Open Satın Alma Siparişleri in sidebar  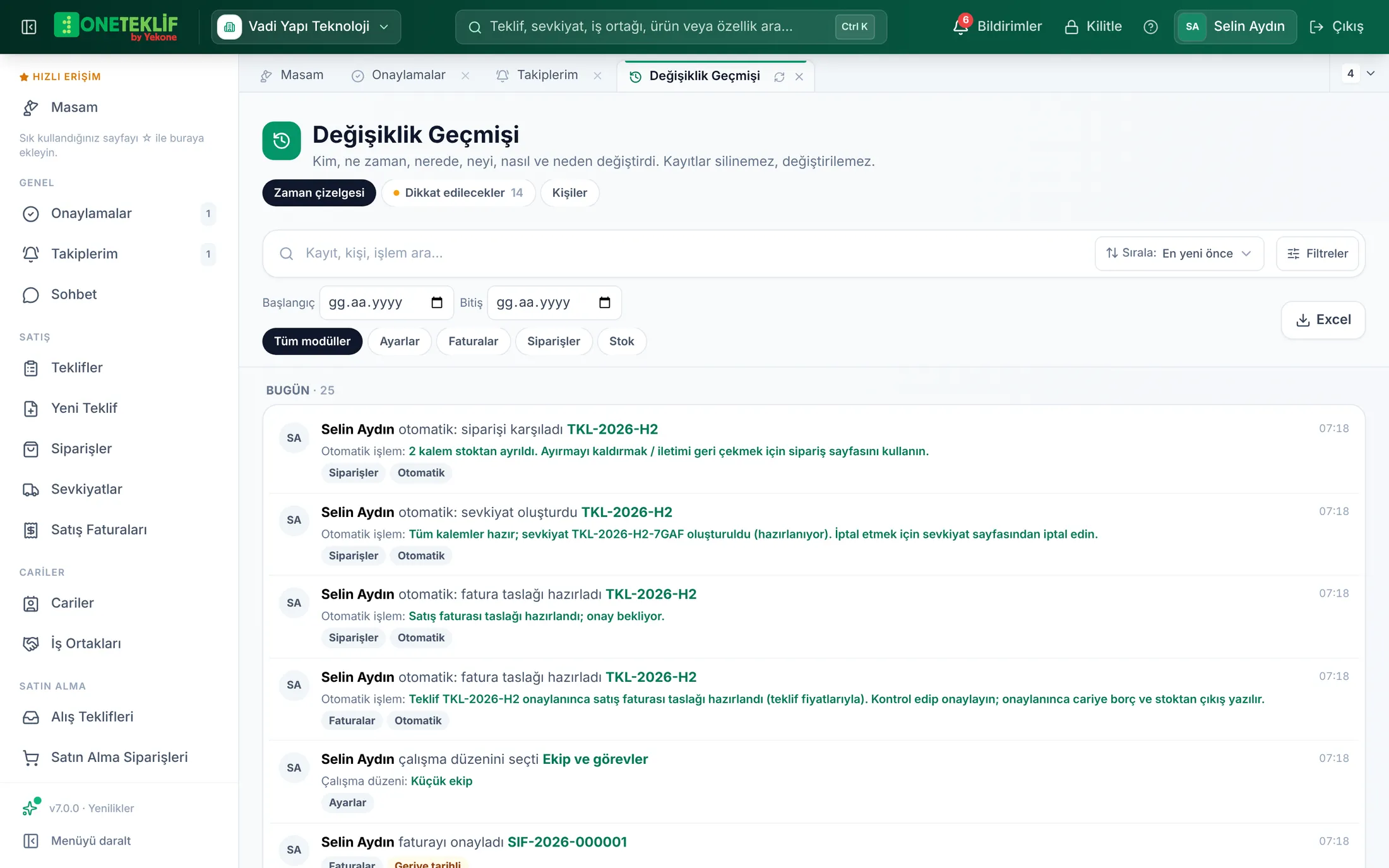[119, 757]
